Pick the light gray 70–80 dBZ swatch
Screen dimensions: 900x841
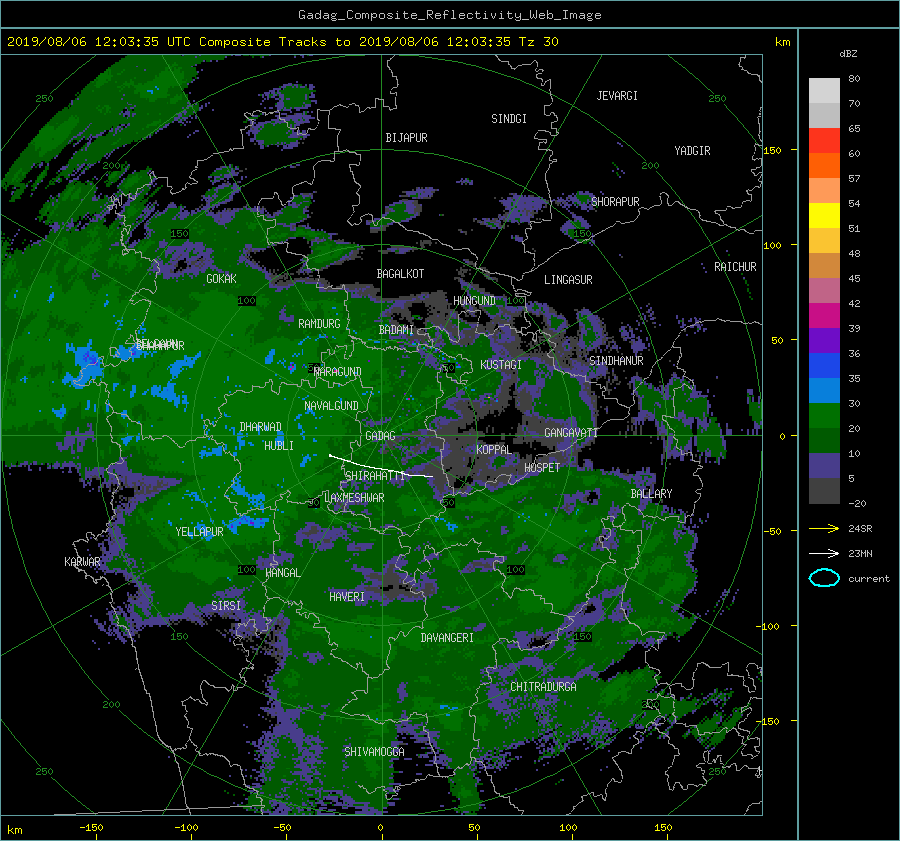[824, 91]
